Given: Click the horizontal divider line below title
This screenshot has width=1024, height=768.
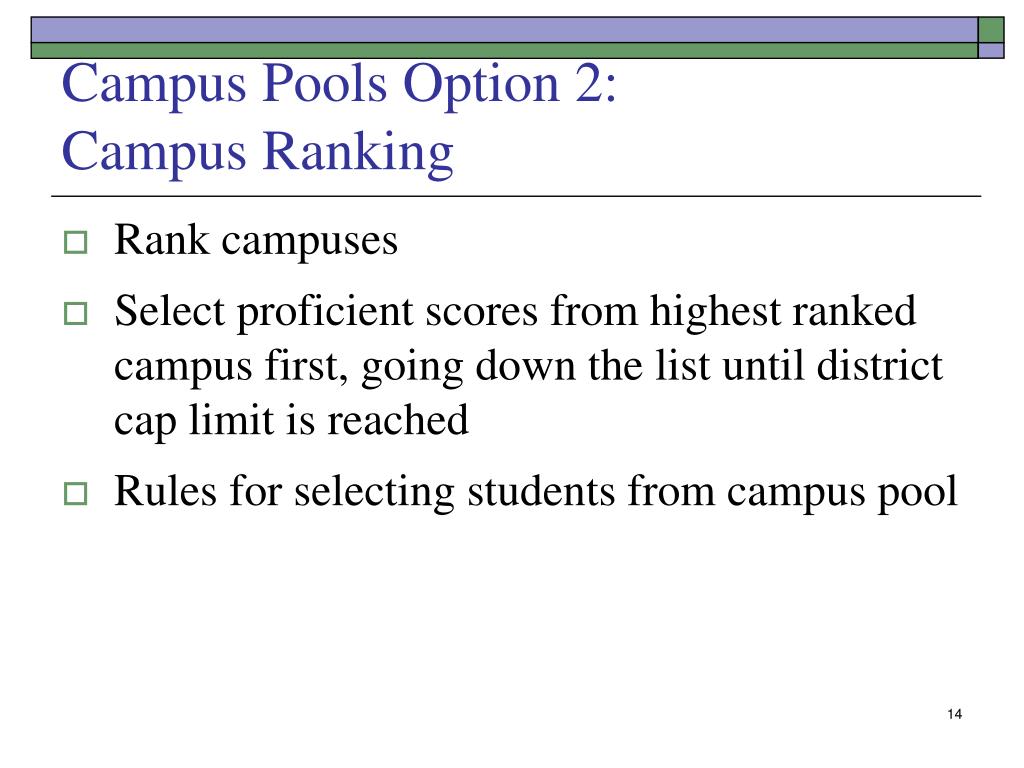Looking at the screenshot, I should (x=516, y=196).
